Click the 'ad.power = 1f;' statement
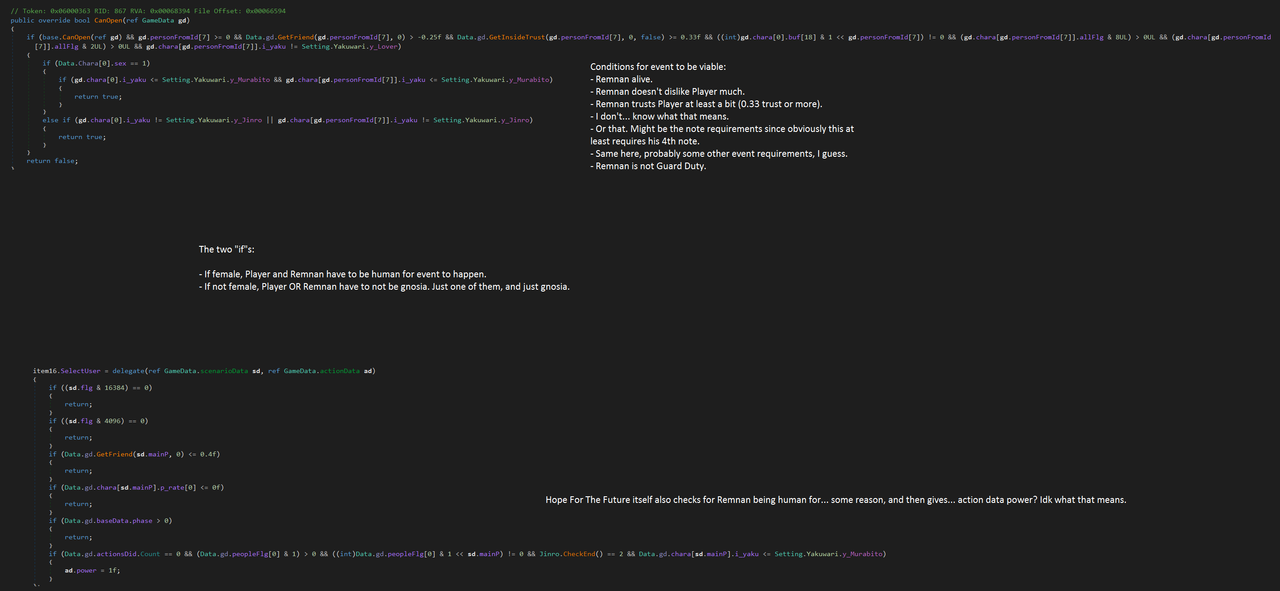The image size is (1280, 591). pos(93,570)
